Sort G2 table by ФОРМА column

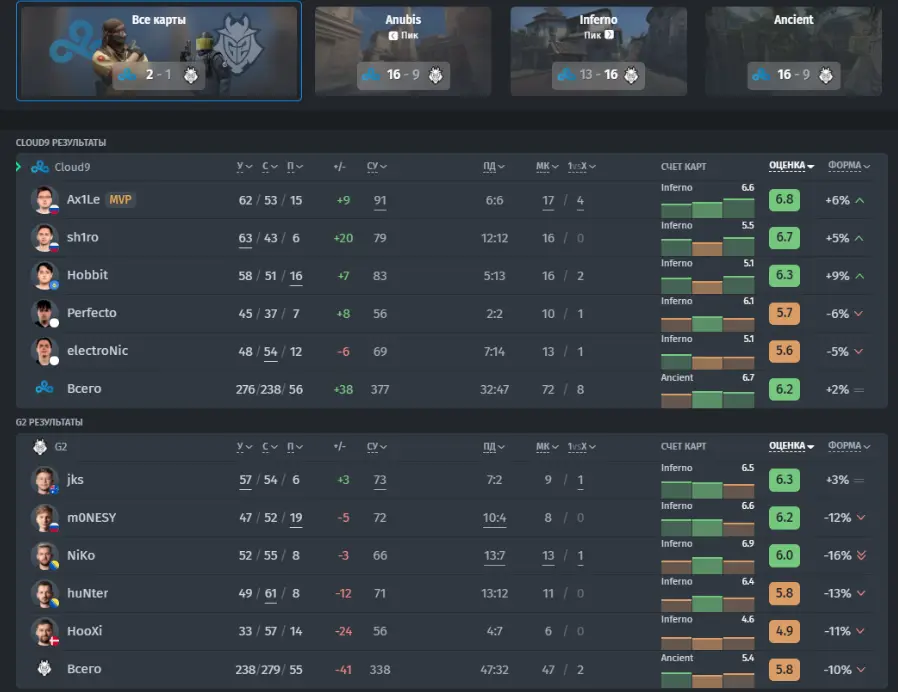pos(849,446)
